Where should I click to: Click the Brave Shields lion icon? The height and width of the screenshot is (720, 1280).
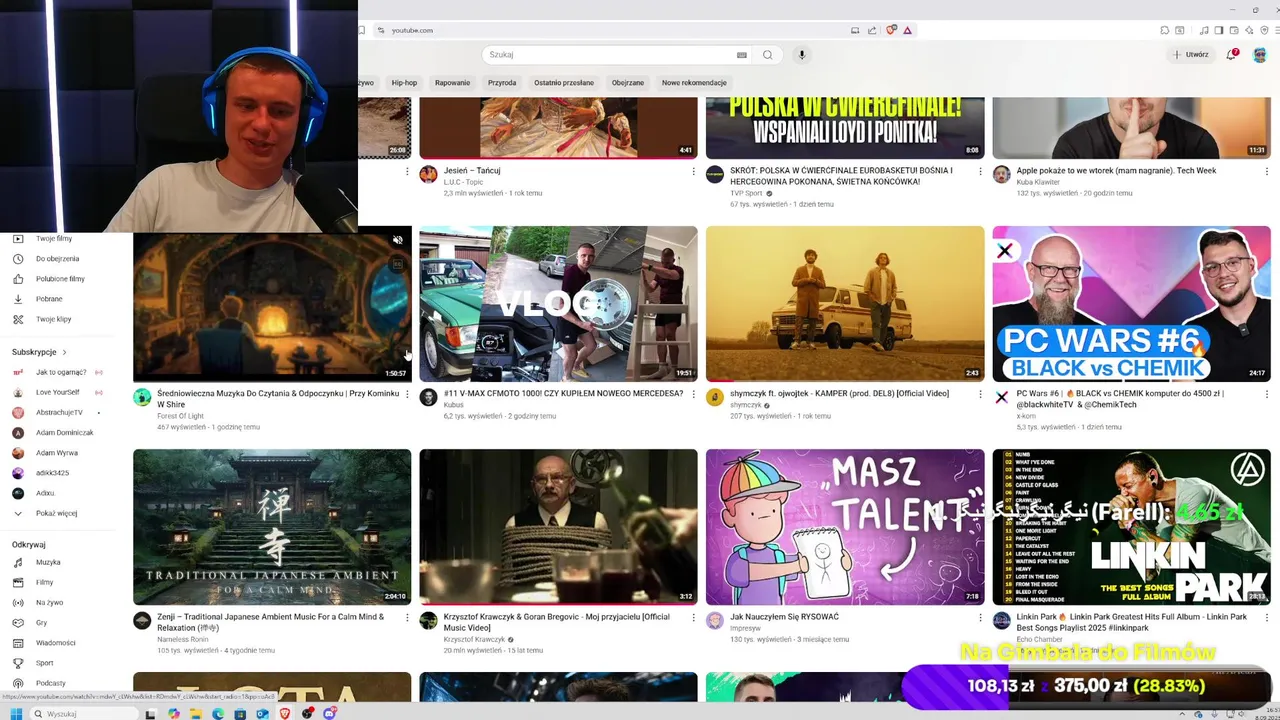click(x=891, y=30)
